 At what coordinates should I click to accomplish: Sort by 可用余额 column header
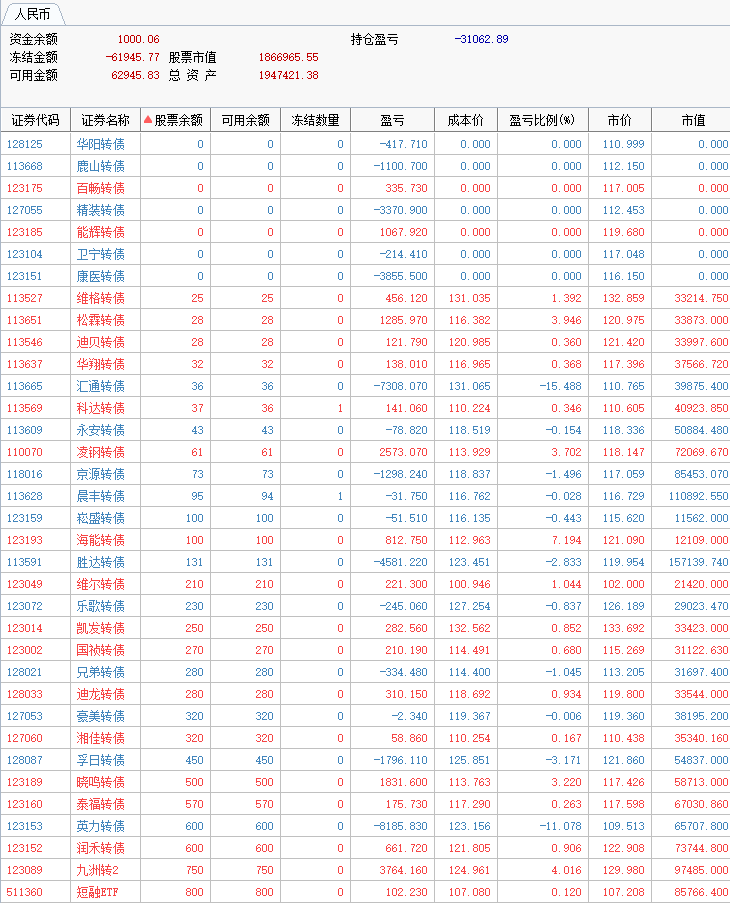point(246,120)
